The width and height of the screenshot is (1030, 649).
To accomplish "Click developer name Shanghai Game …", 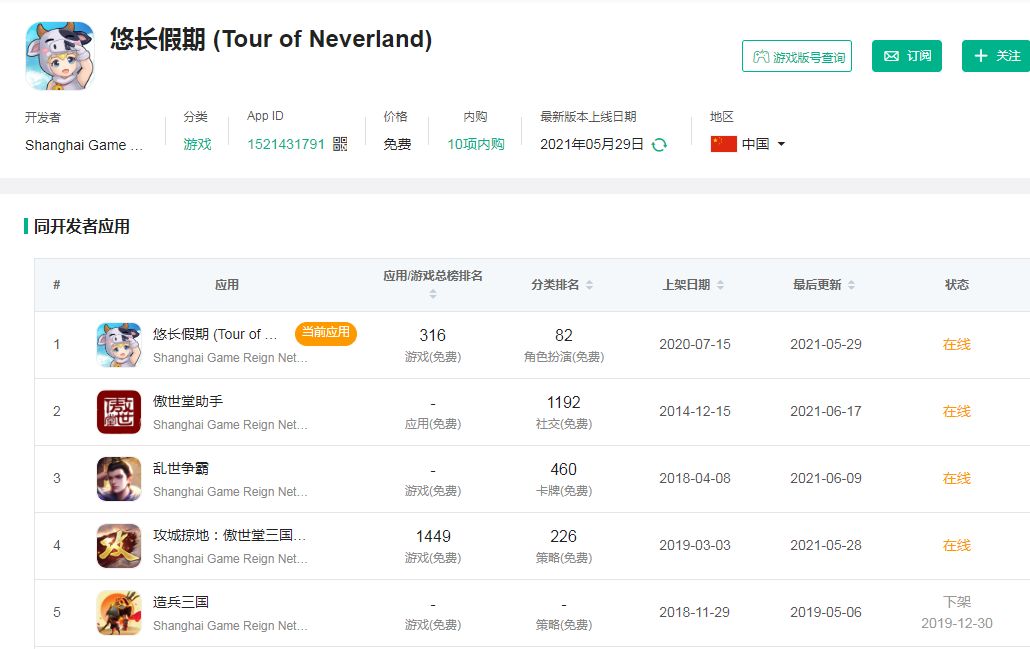I will pos(84,145).
